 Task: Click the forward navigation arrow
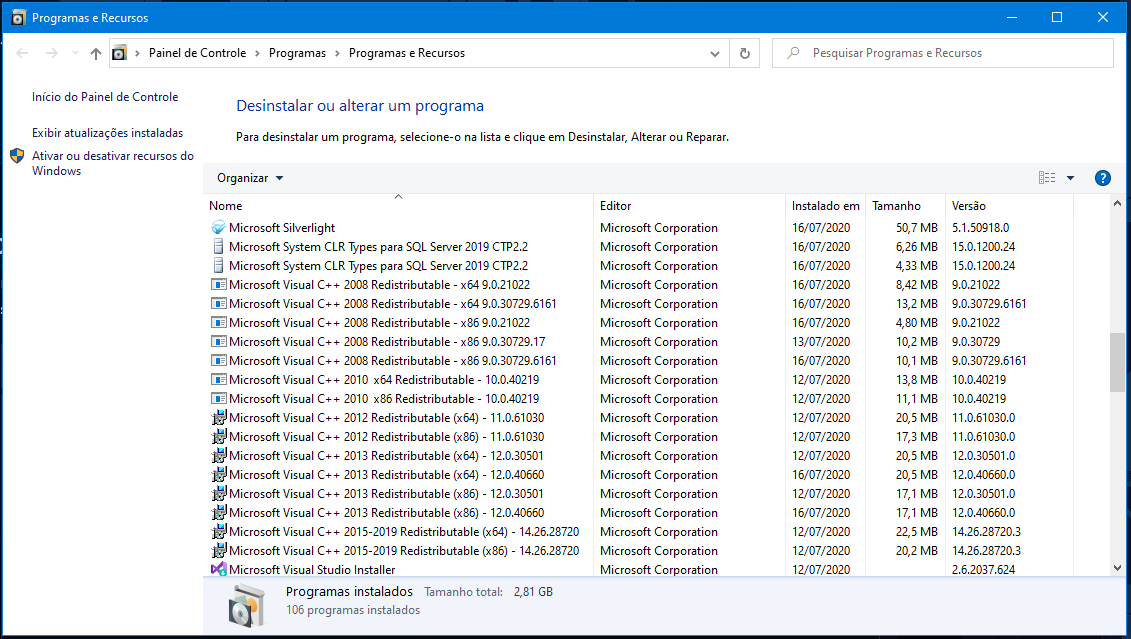click(51, 53)
